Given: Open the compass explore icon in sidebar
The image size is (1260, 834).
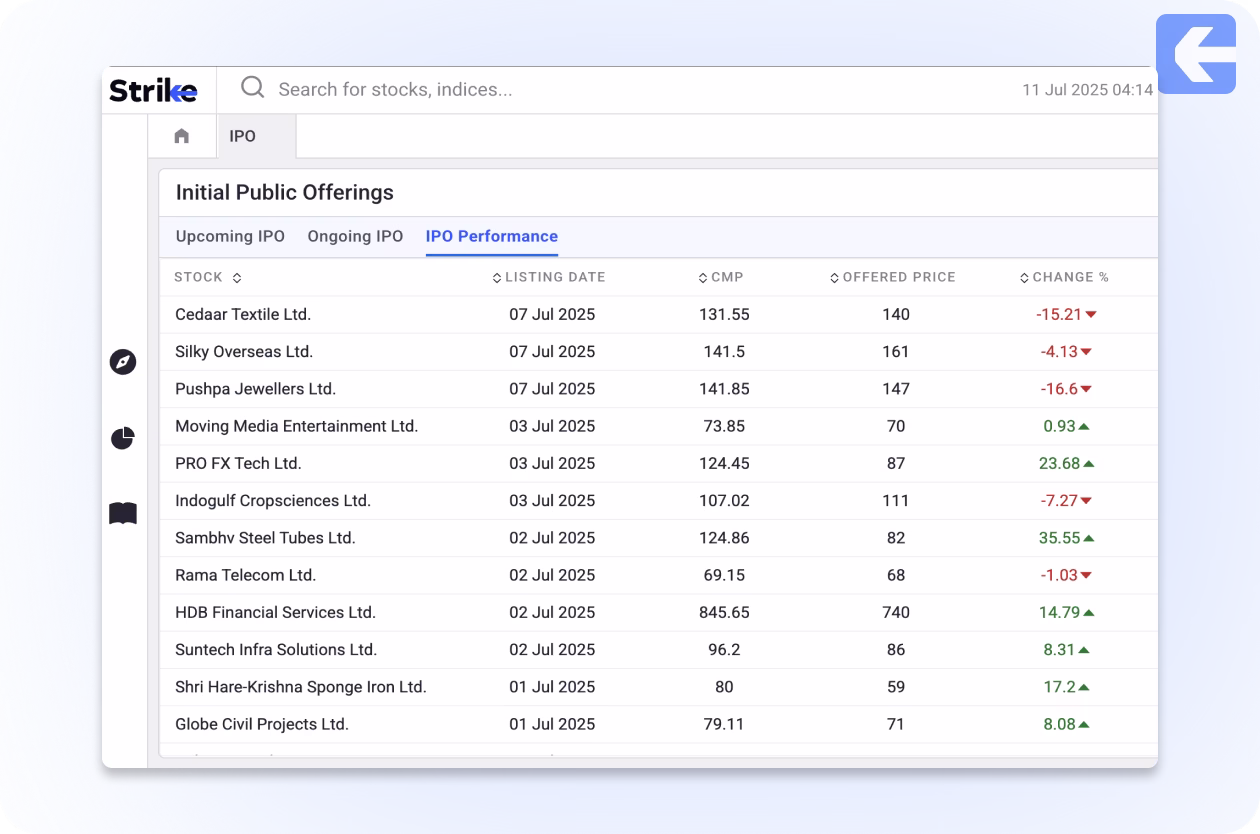Looking at the screenshot, I should [123, 362].
